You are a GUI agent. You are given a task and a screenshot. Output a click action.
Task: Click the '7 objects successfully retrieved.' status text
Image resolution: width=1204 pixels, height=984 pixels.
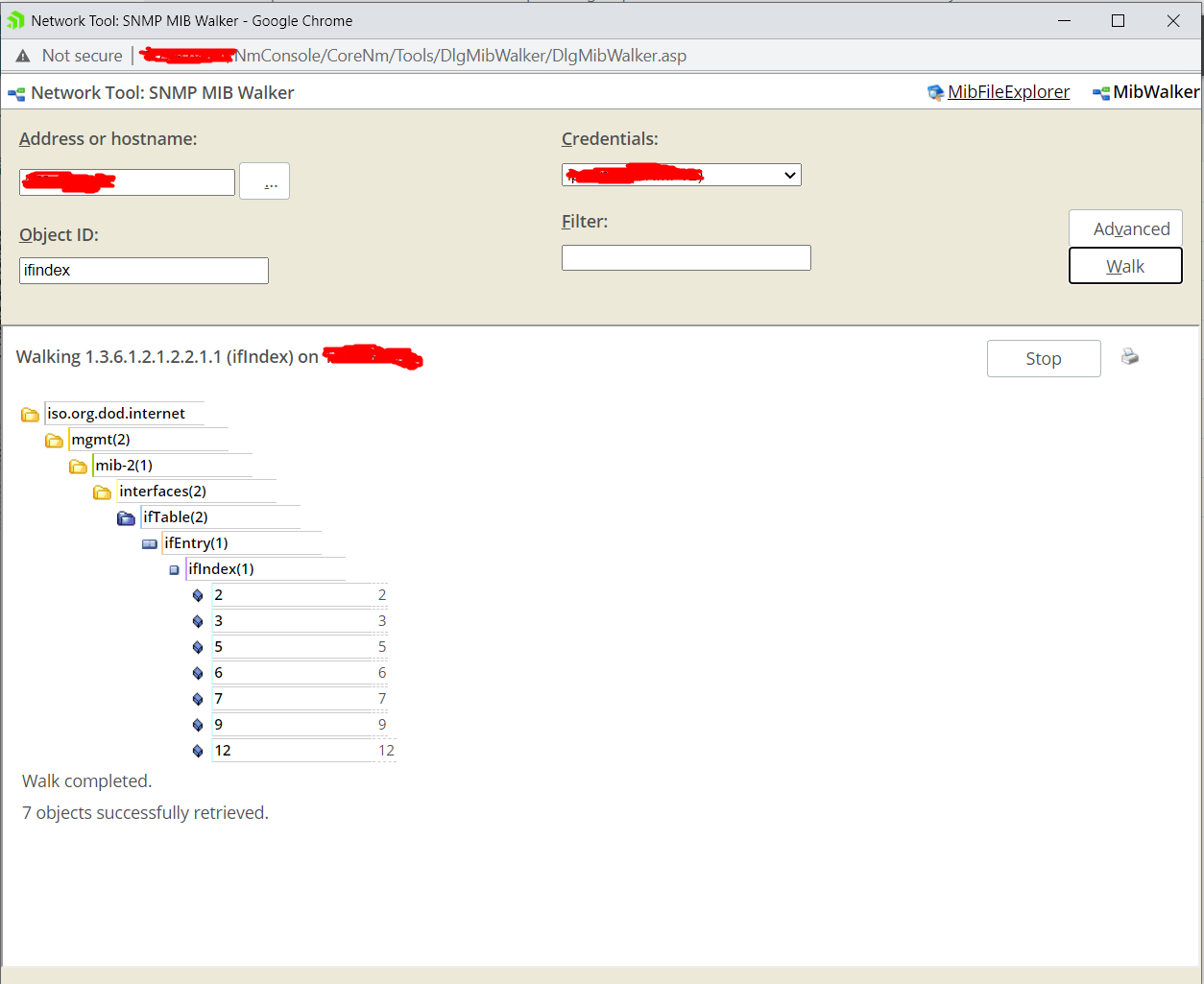point(145,813)
